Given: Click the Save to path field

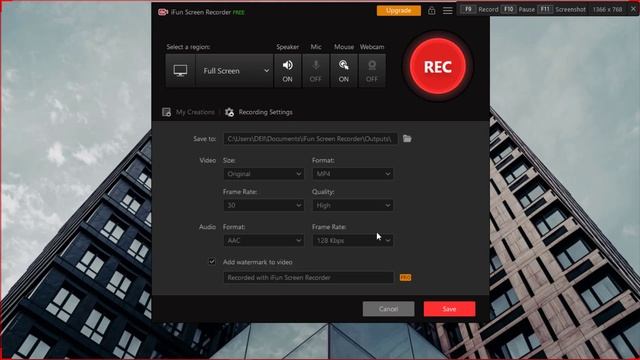Looking at the screenshot, I should point(310,139).
